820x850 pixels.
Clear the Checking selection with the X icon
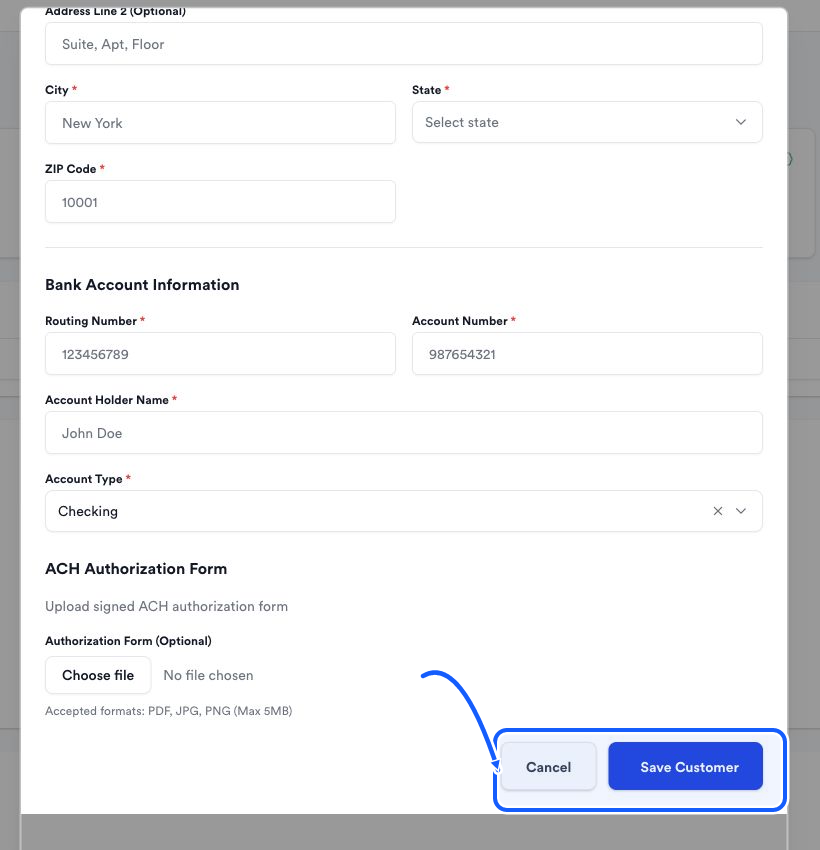pyautogui.click(x=718, y=511)
